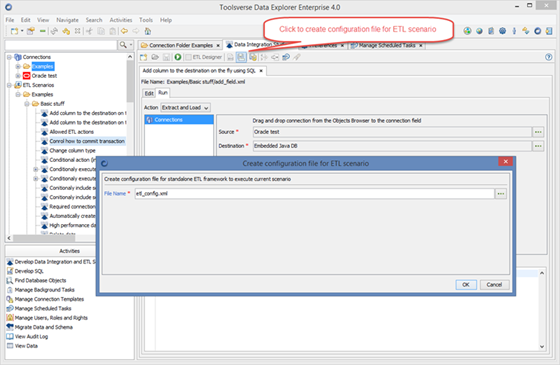The width and height of the screenshot is (560, 365).
Task: Collapse the Basic stuff folder node
Action: point(27,104)
